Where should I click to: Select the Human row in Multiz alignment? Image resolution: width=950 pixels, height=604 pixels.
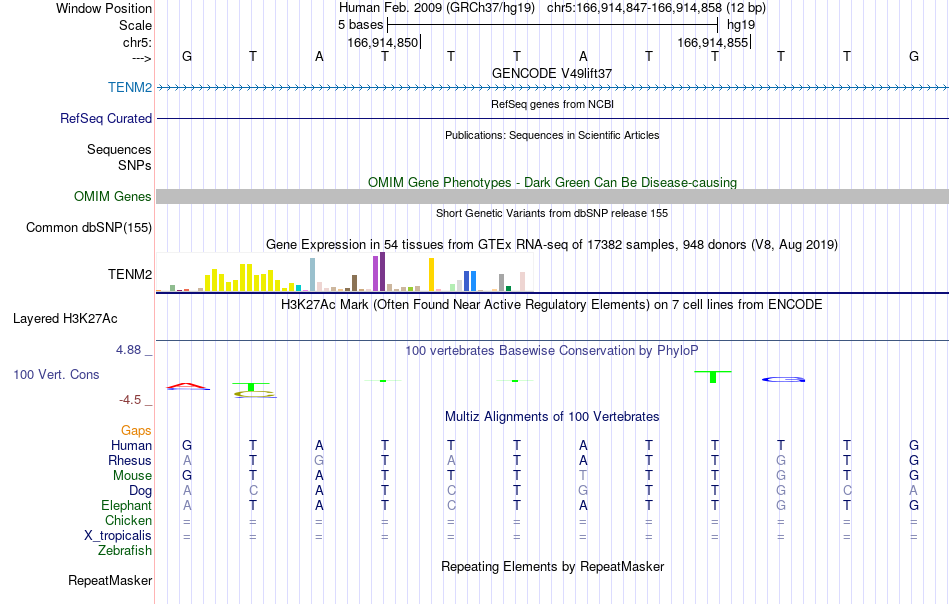pos(552,445)
